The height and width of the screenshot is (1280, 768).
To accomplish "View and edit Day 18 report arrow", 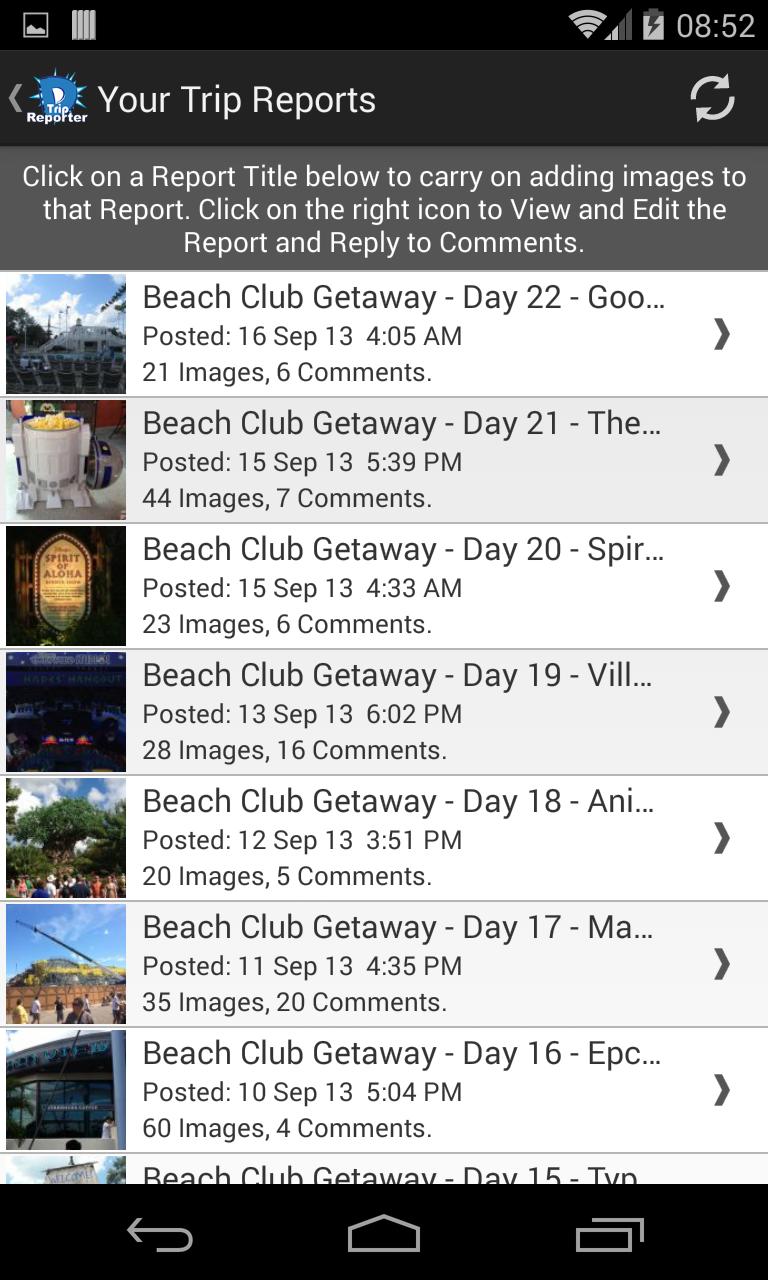I will [721, 838].
